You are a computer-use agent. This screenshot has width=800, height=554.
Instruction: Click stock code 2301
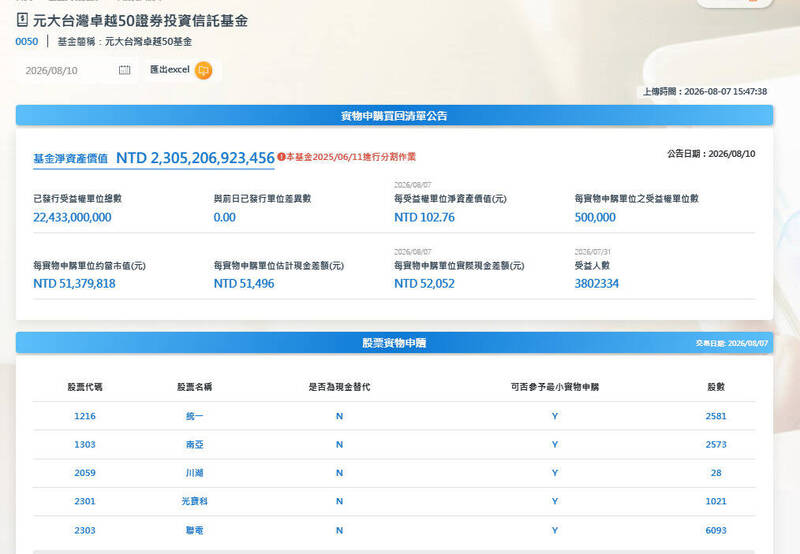pyautogui.click(x=85, y=501)
